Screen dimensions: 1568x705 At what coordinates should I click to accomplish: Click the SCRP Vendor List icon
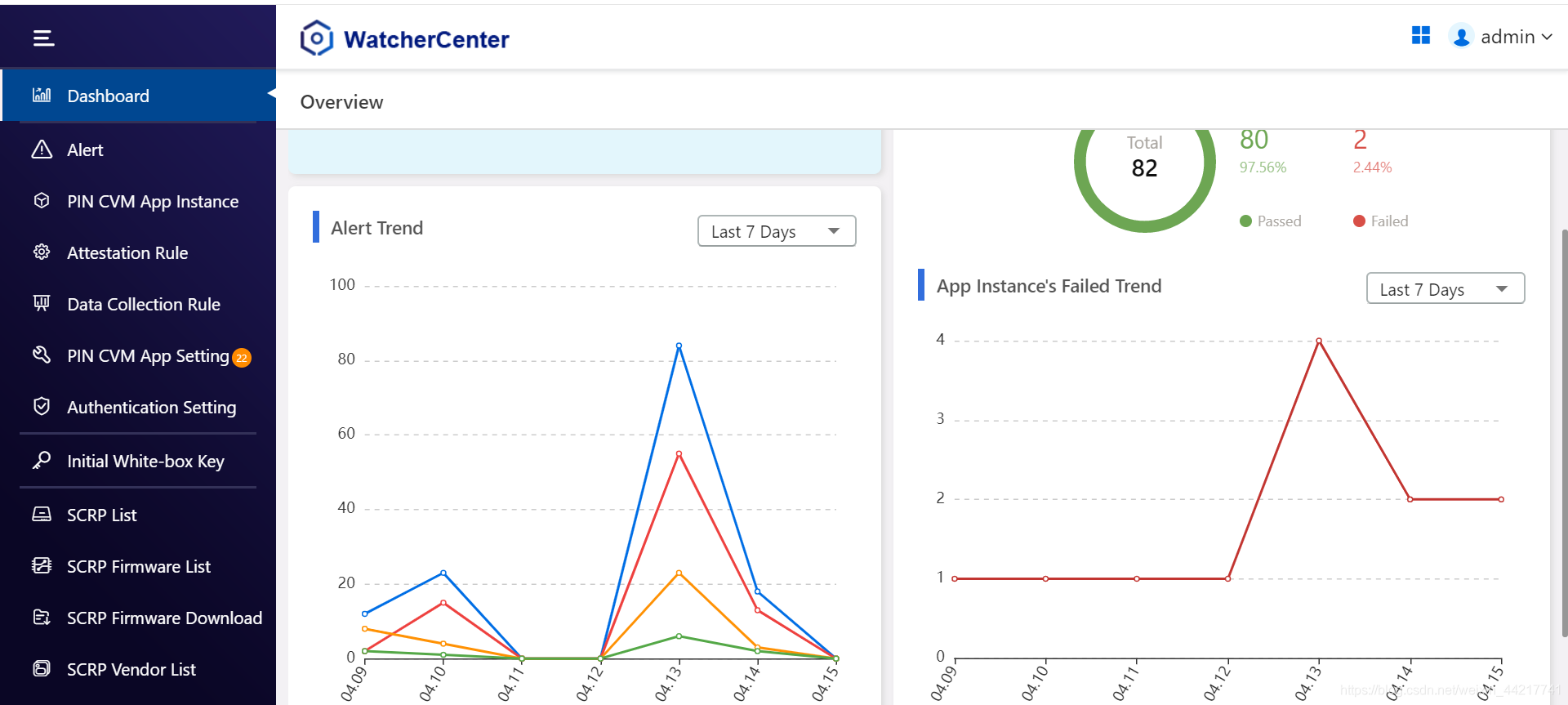tap(42, 668)
